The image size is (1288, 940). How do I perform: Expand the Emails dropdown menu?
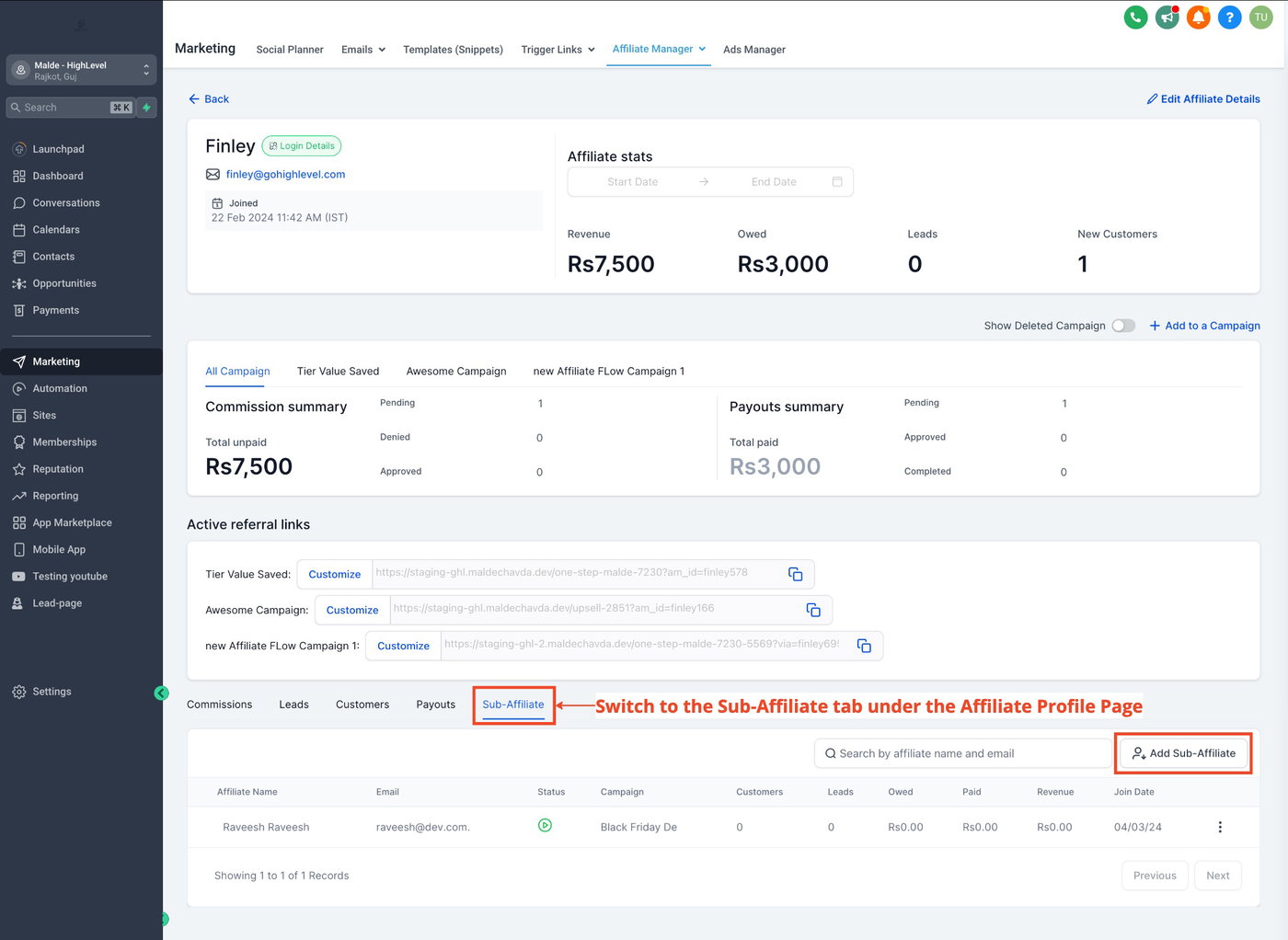363,50
